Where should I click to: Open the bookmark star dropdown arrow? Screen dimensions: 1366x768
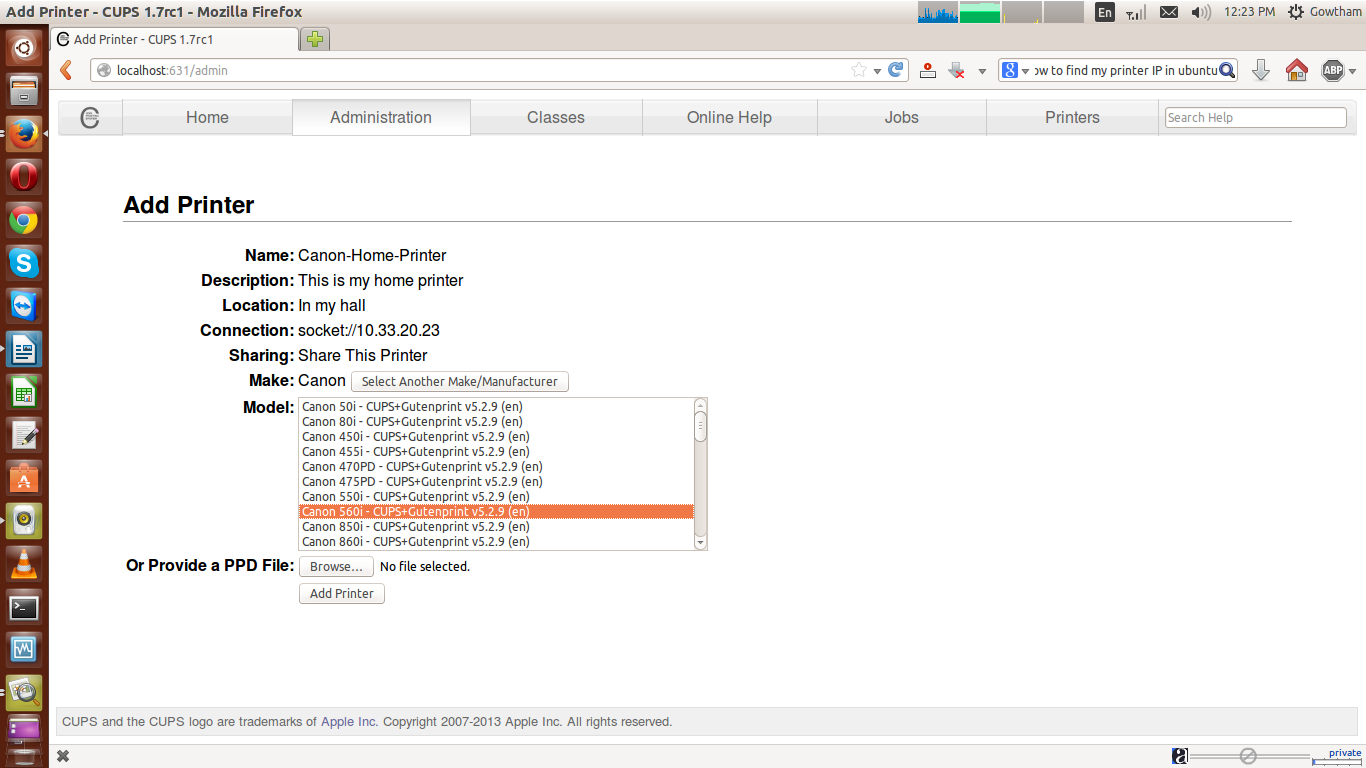[877, 71]
